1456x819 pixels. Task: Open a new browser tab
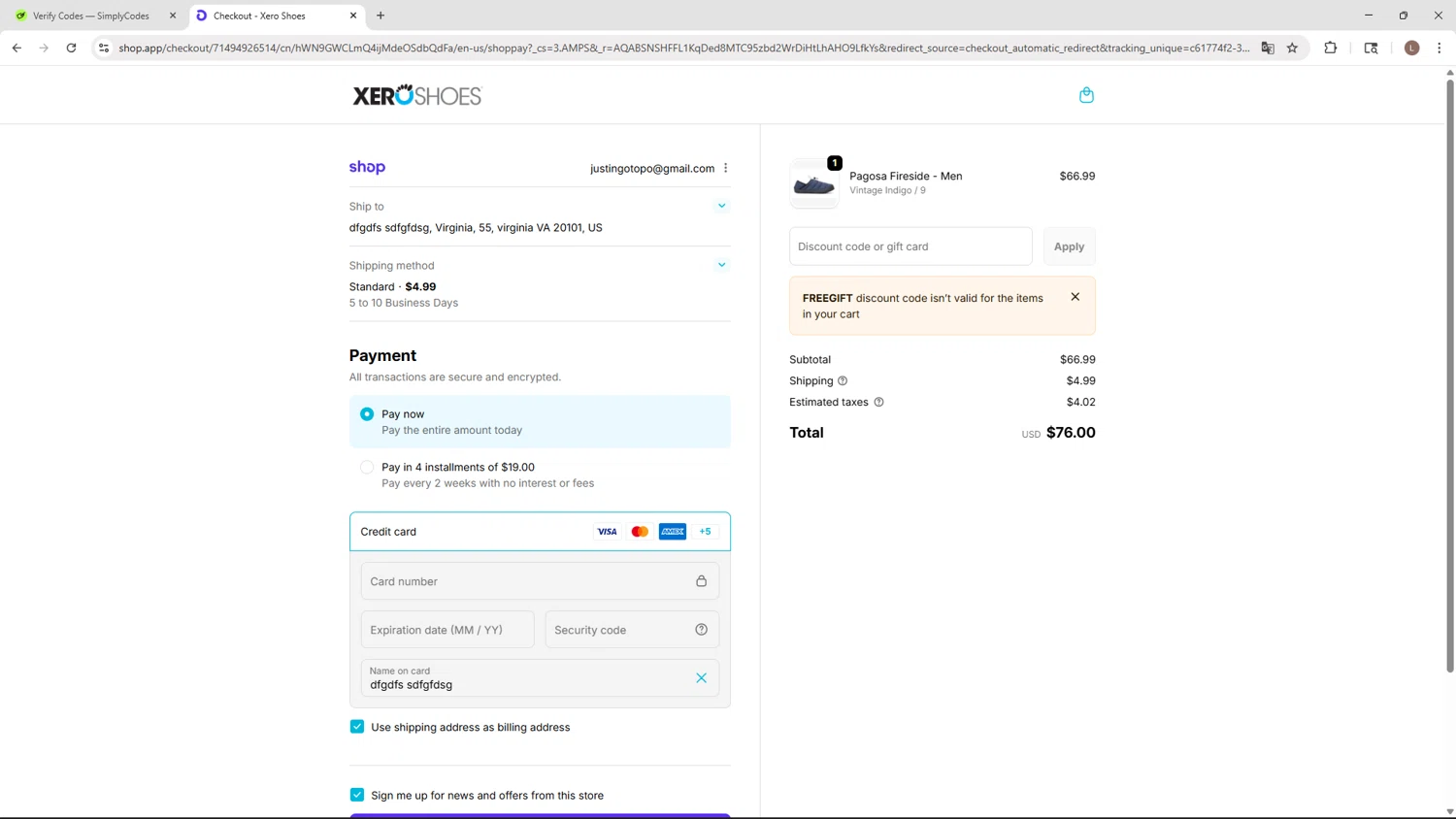coord(381,16)
